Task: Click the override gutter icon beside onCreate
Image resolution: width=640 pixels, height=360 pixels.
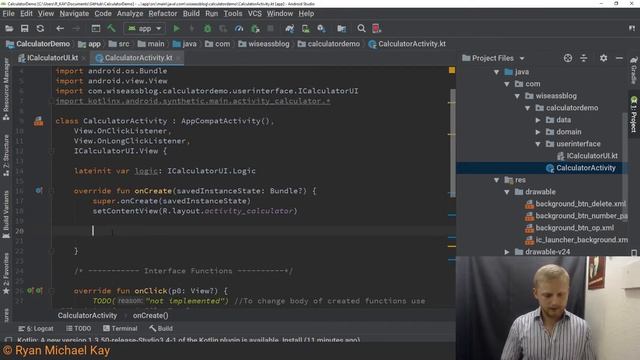Action: point(38,191)
